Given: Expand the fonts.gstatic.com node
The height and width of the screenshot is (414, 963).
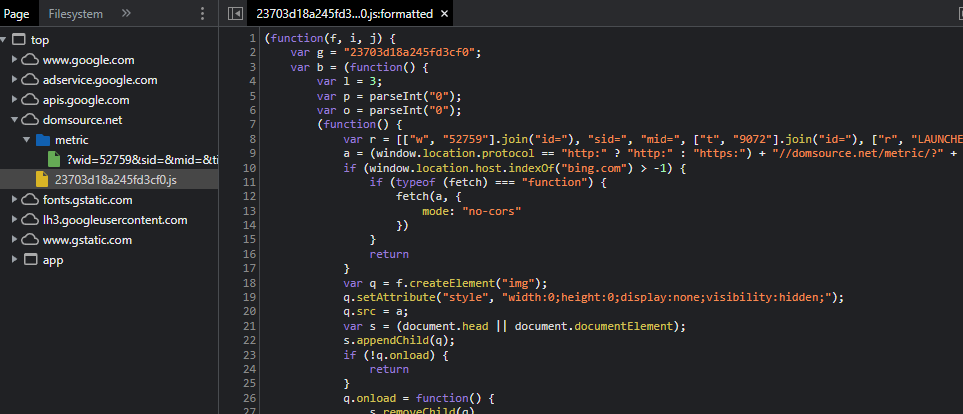Looking at the screenshot, I should 14,200.
